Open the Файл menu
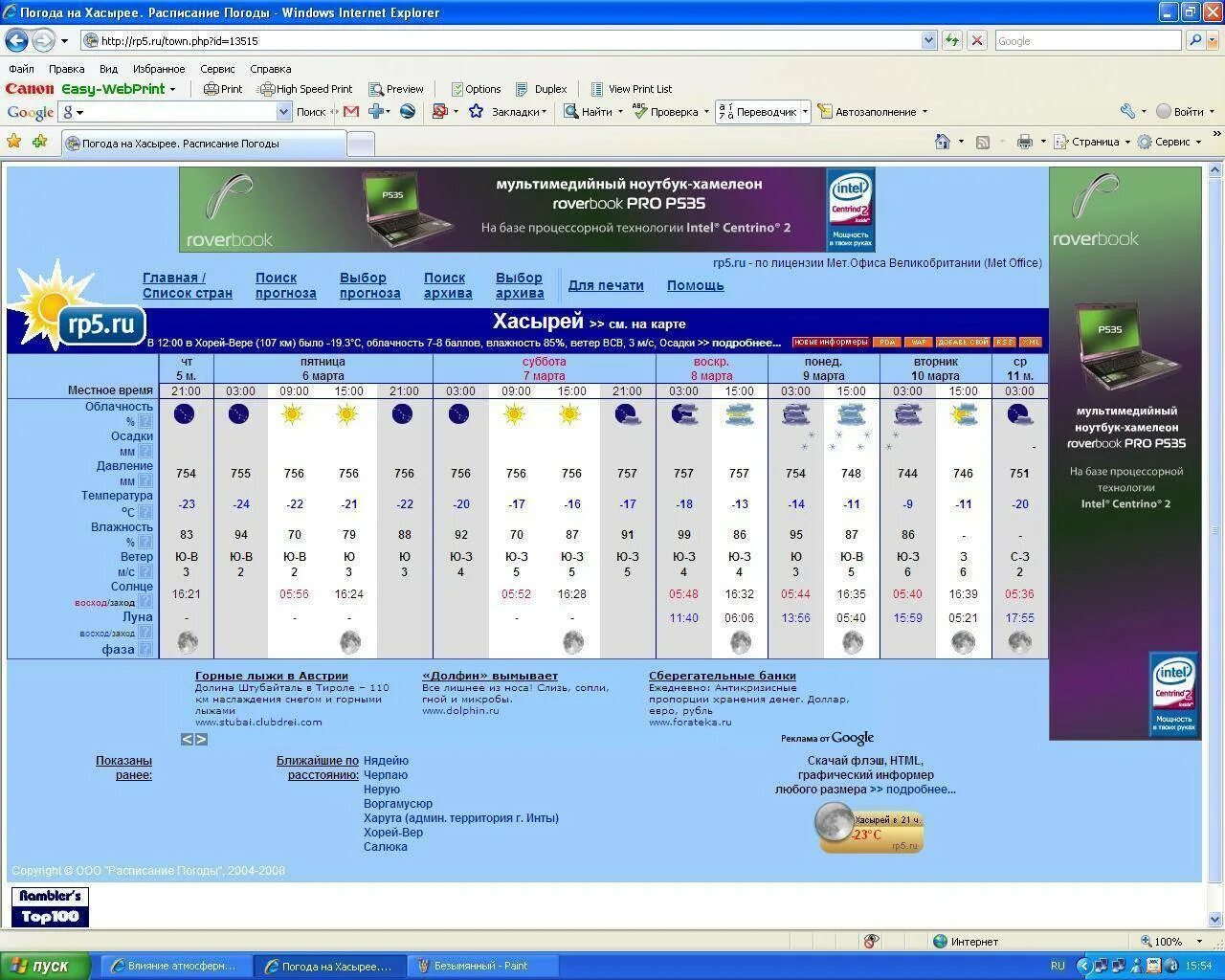The height and width of the screenshot is (980, 1225). tap(21, 69)
